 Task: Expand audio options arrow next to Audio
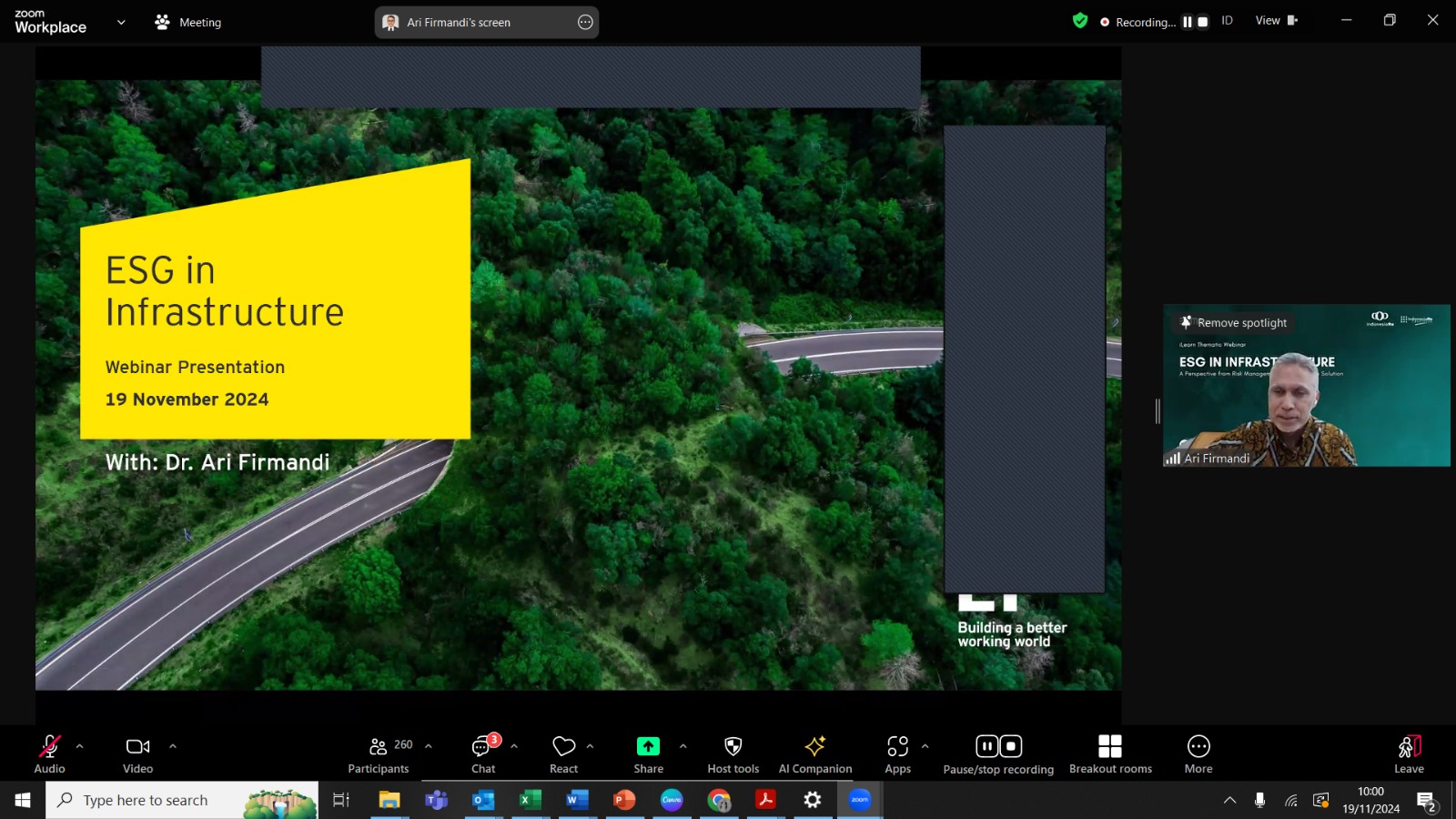[80, 746]
